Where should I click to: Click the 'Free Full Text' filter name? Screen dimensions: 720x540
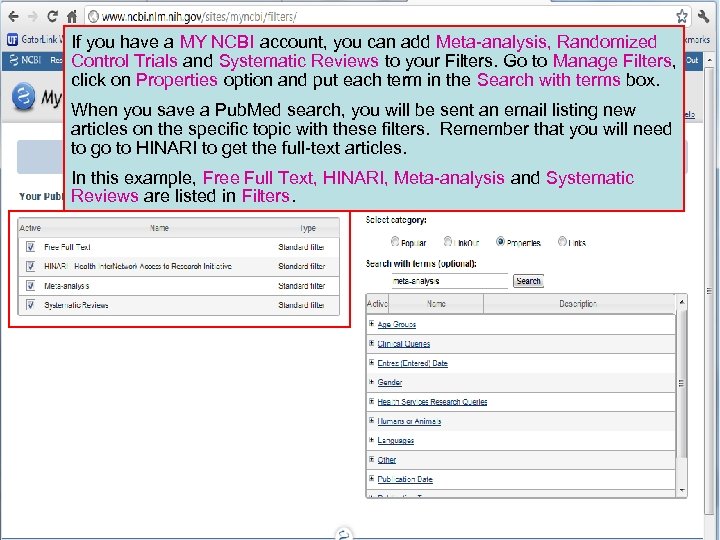(68, 247)
